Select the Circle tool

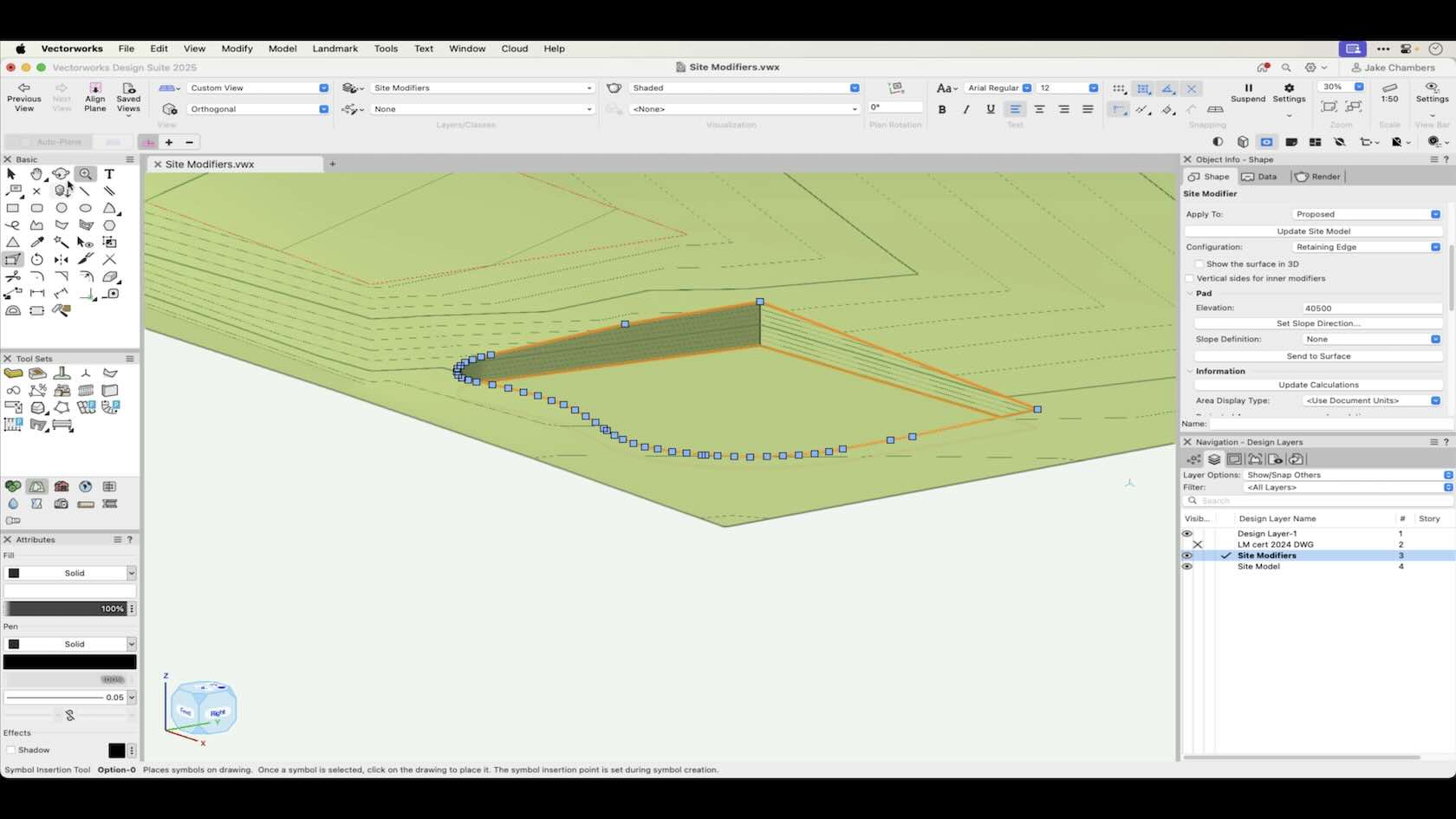pos(62,208)
